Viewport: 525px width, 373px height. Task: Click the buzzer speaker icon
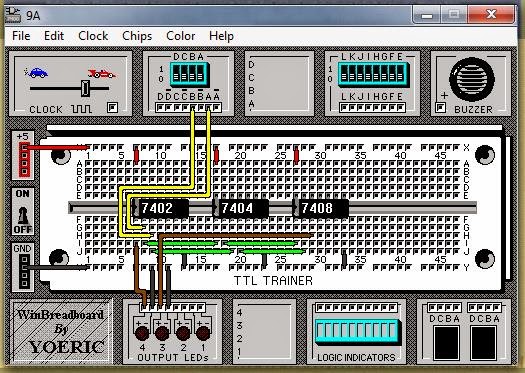(472, 80)
